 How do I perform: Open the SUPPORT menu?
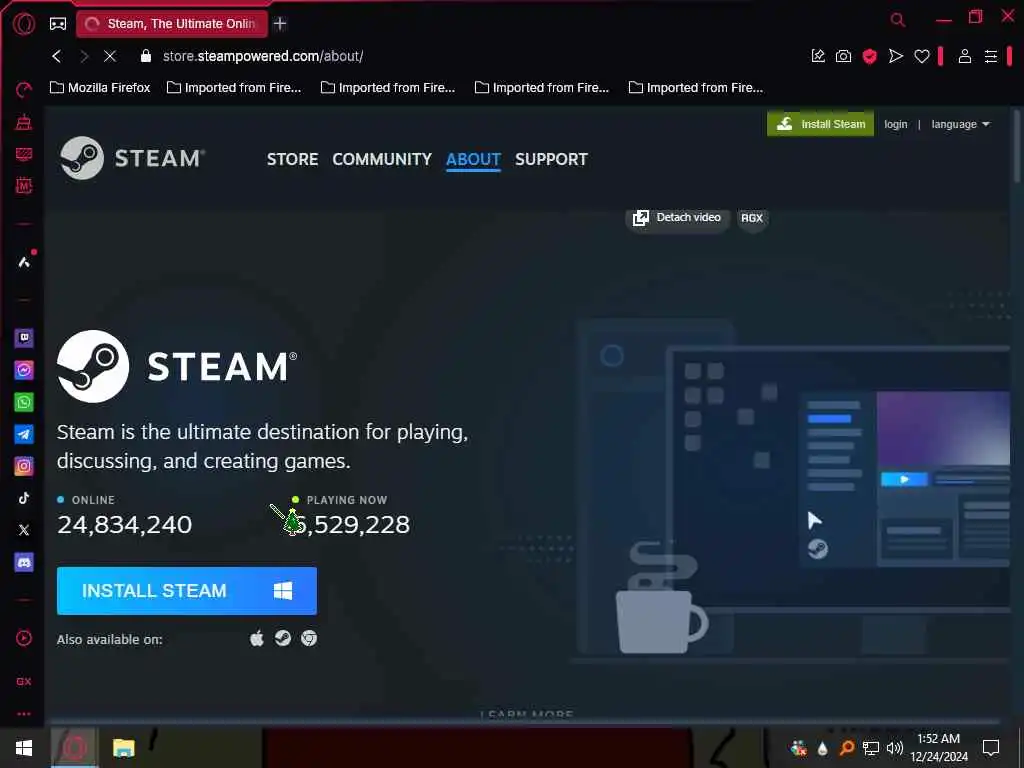click(551, 159)
